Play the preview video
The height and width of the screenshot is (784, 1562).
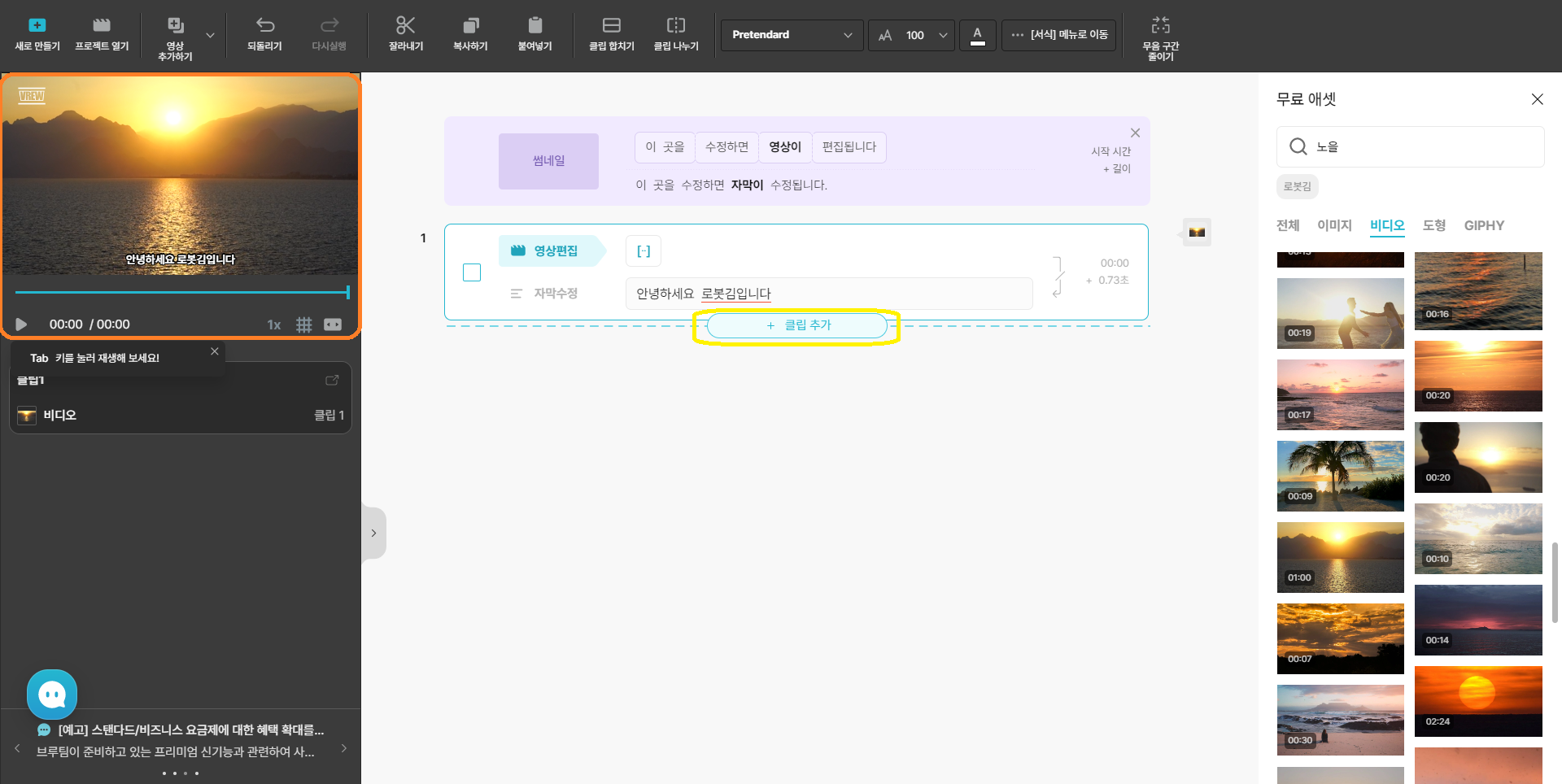(x=21, y=324)
